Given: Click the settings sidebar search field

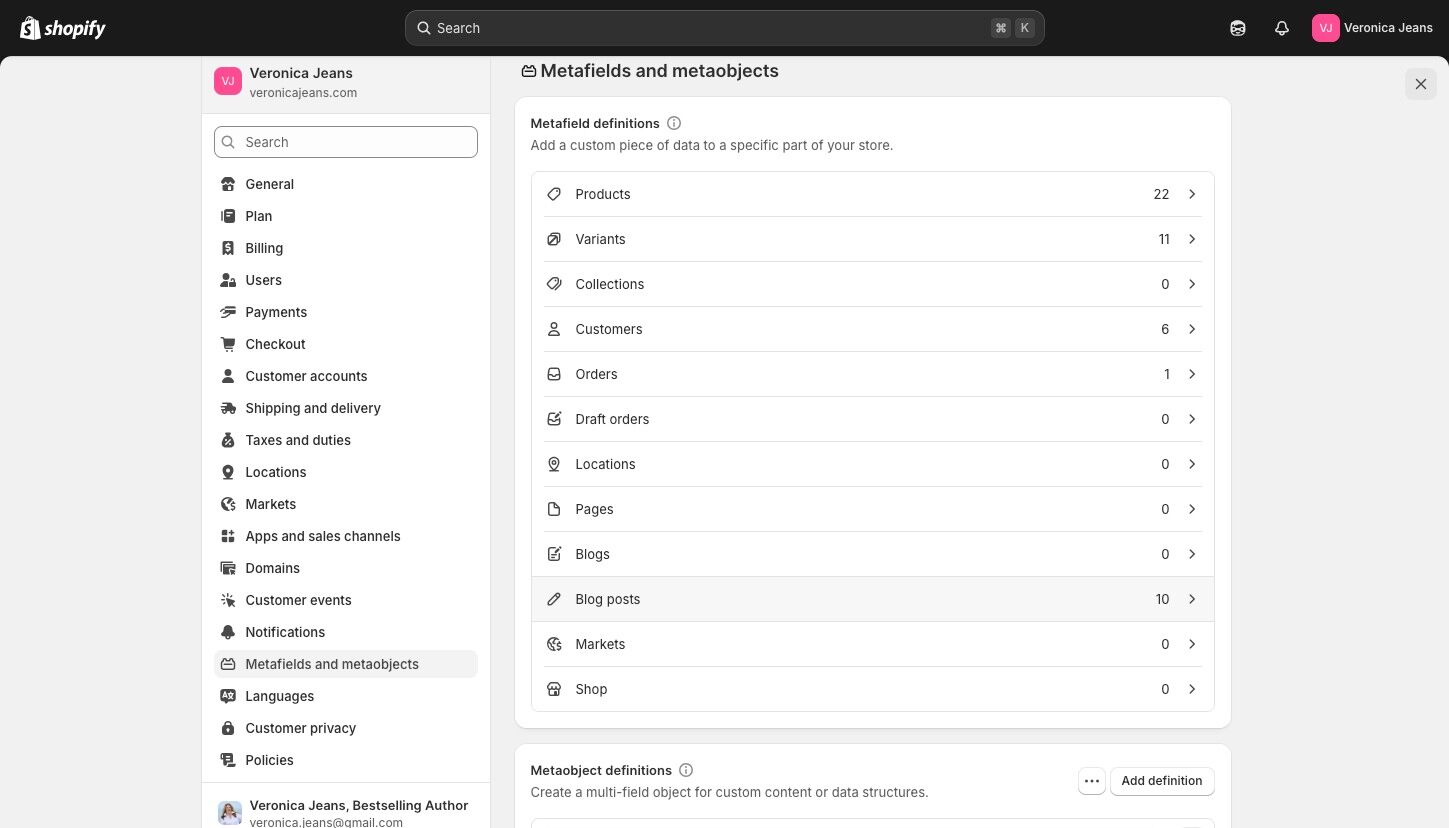Looking at the screenshot, I should pyautogui.click(x=346, y=142).
